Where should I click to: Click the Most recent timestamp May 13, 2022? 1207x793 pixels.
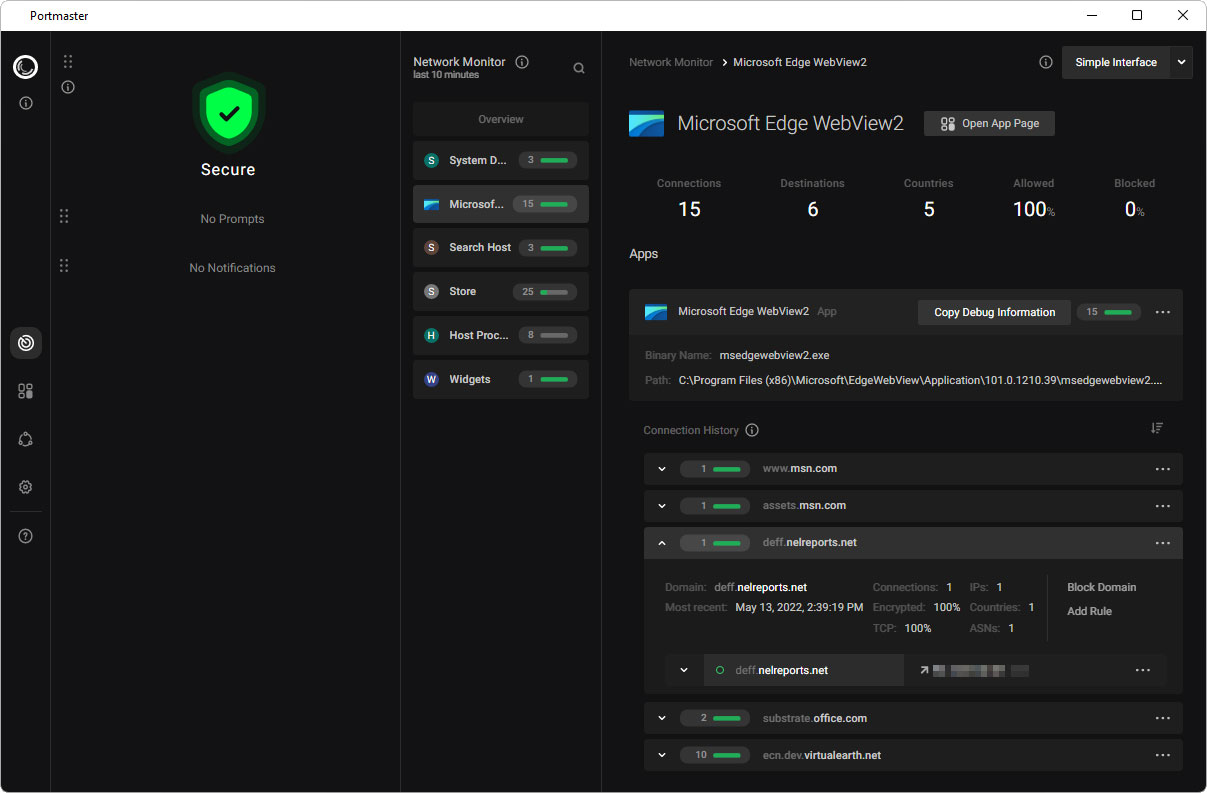[x=799, y=607]
